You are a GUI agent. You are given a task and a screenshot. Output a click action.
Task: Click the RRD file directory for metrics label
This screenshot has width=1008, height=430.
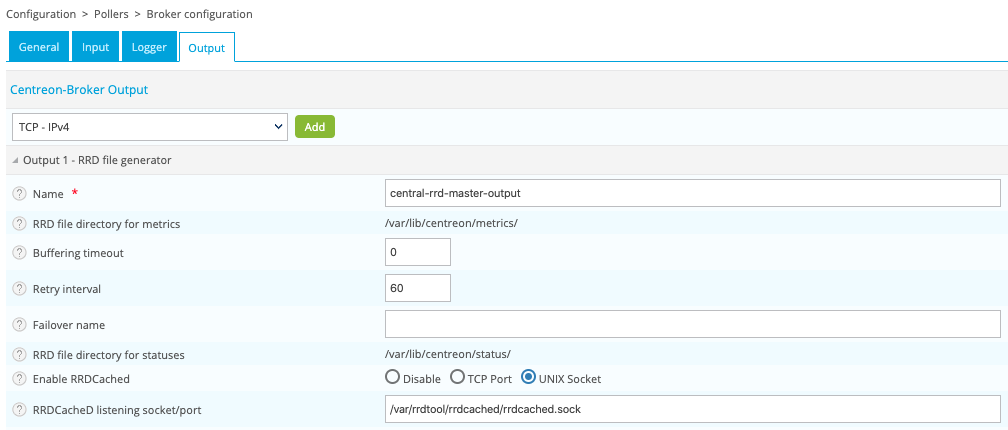tap(107, 224)
